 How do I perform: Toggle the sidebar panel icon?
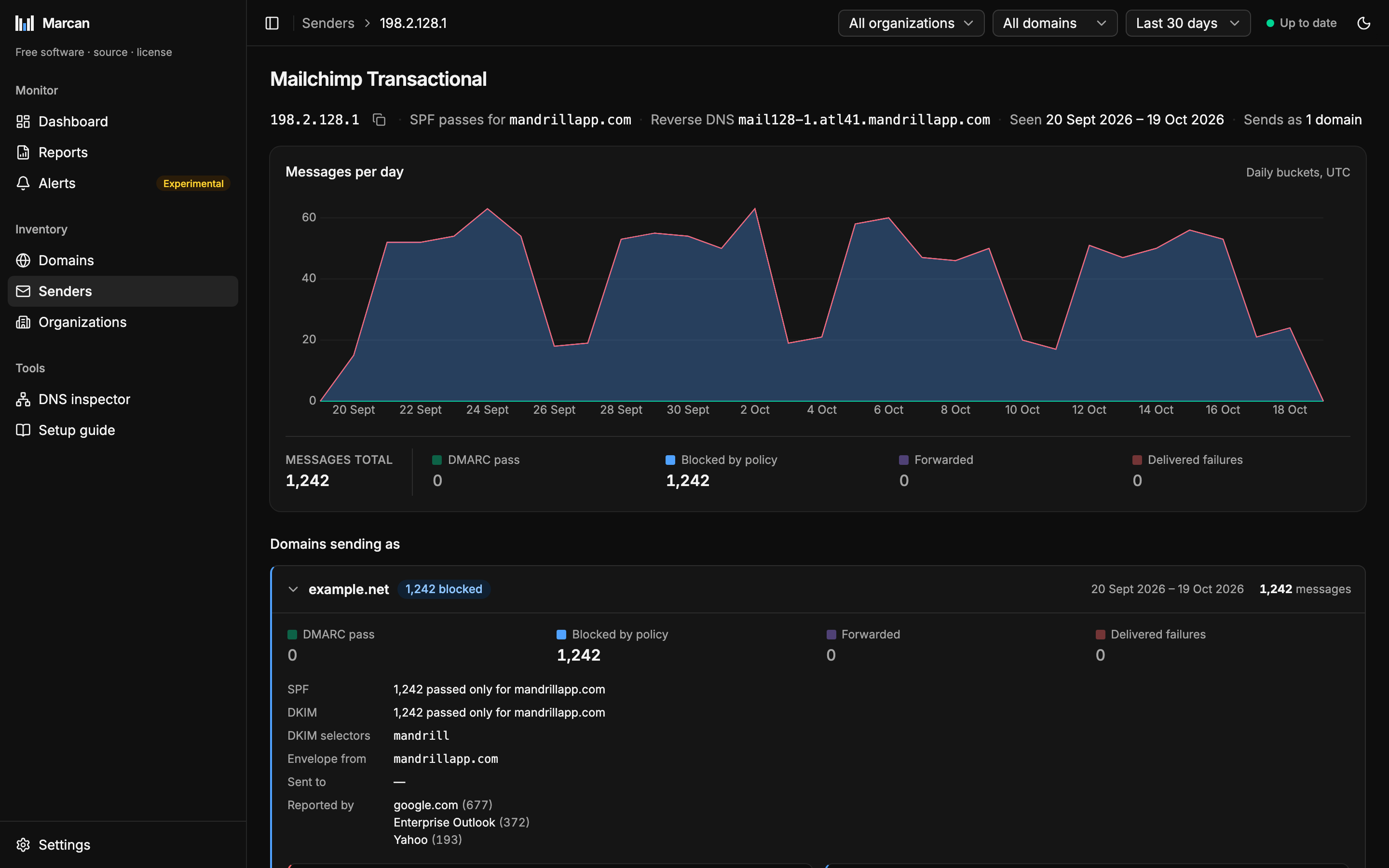coord(272,23)
